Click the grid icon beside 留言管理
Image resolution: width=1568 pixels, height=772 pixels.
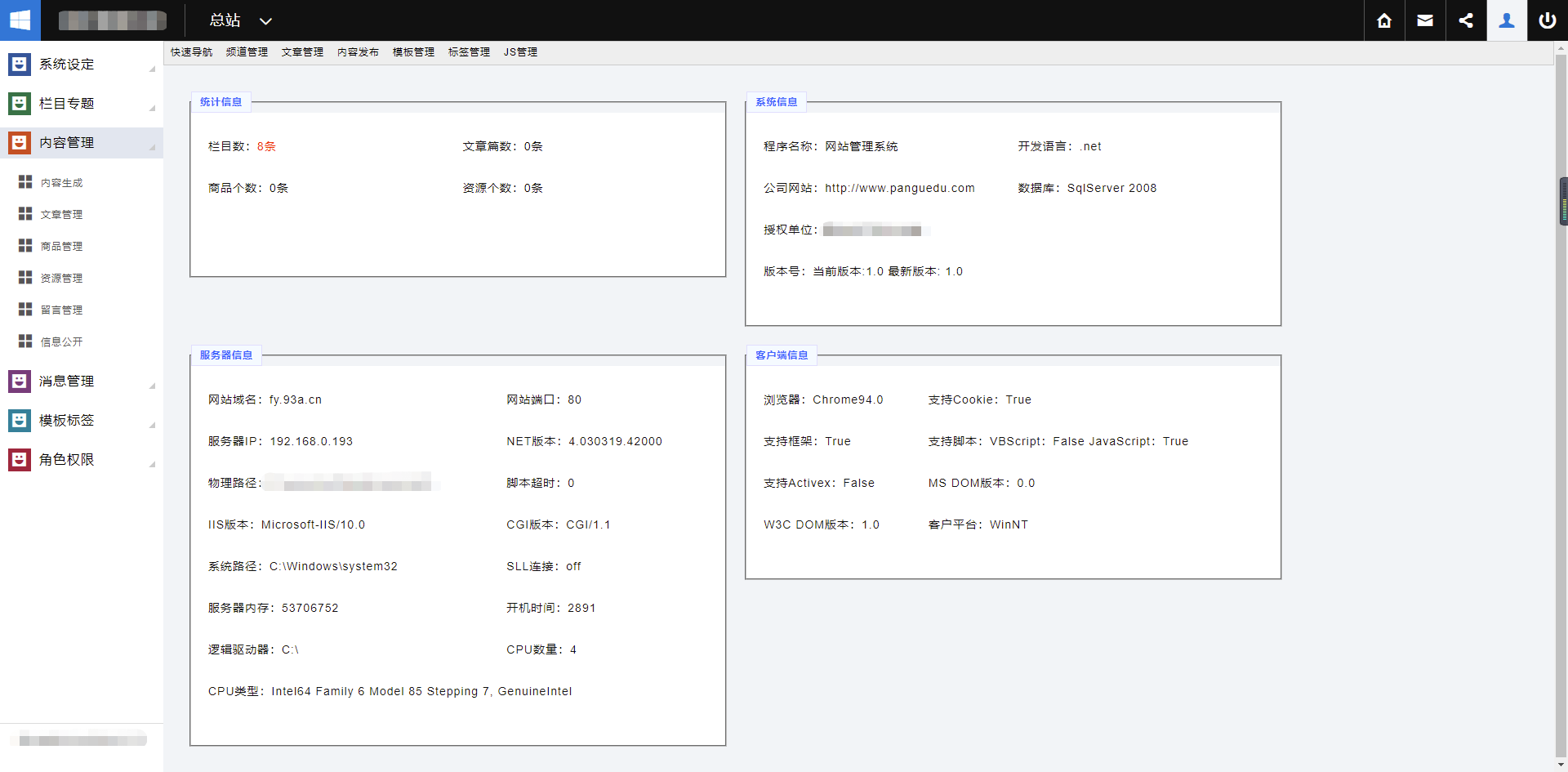click(x=25, y=310)
